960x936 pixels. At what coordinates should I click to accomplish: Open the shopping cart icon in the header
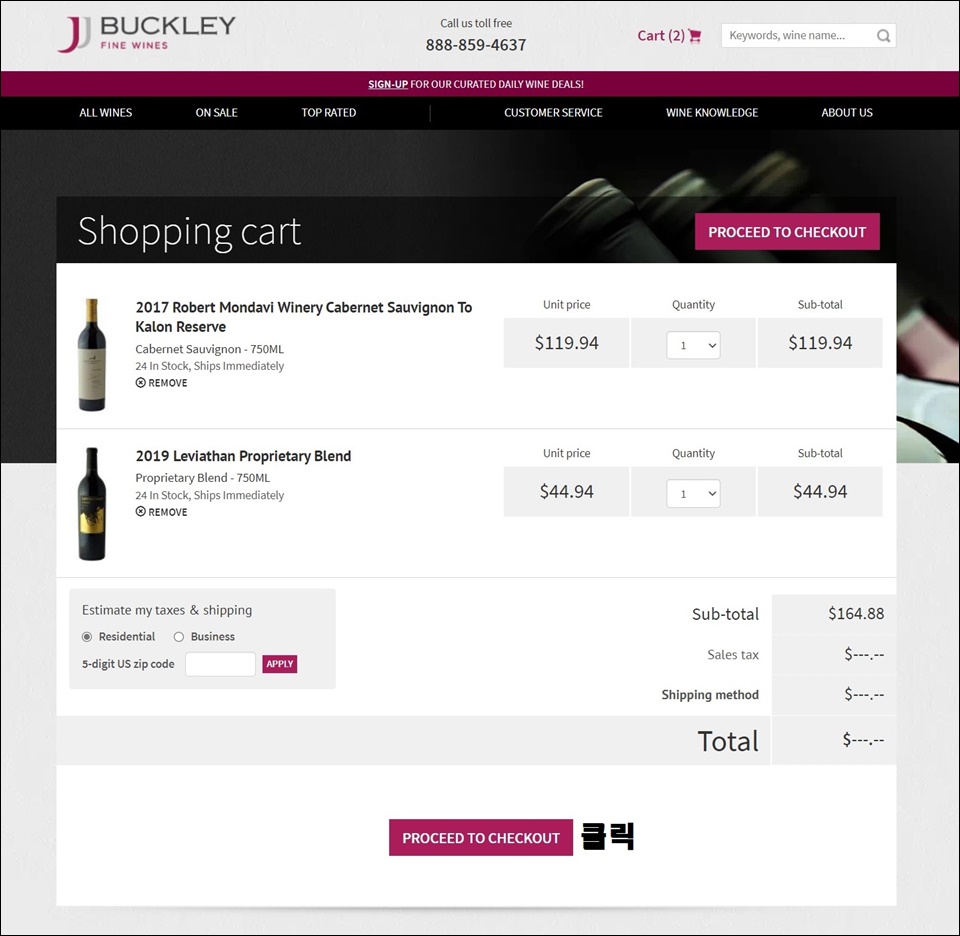694,36
